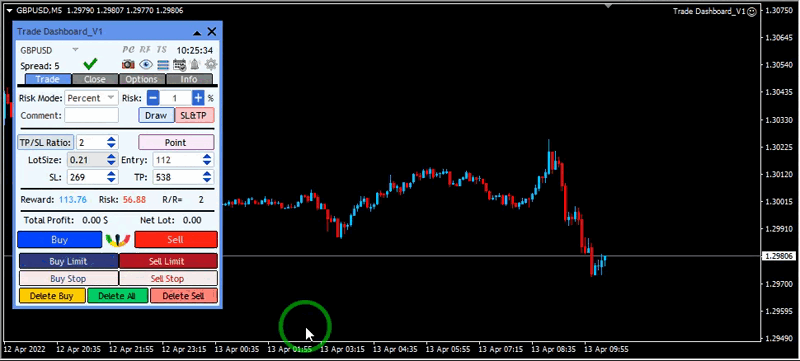This screenshot has height=361, width=800.
Task: Increase Risk with the plus button
Action: [198, 98]
